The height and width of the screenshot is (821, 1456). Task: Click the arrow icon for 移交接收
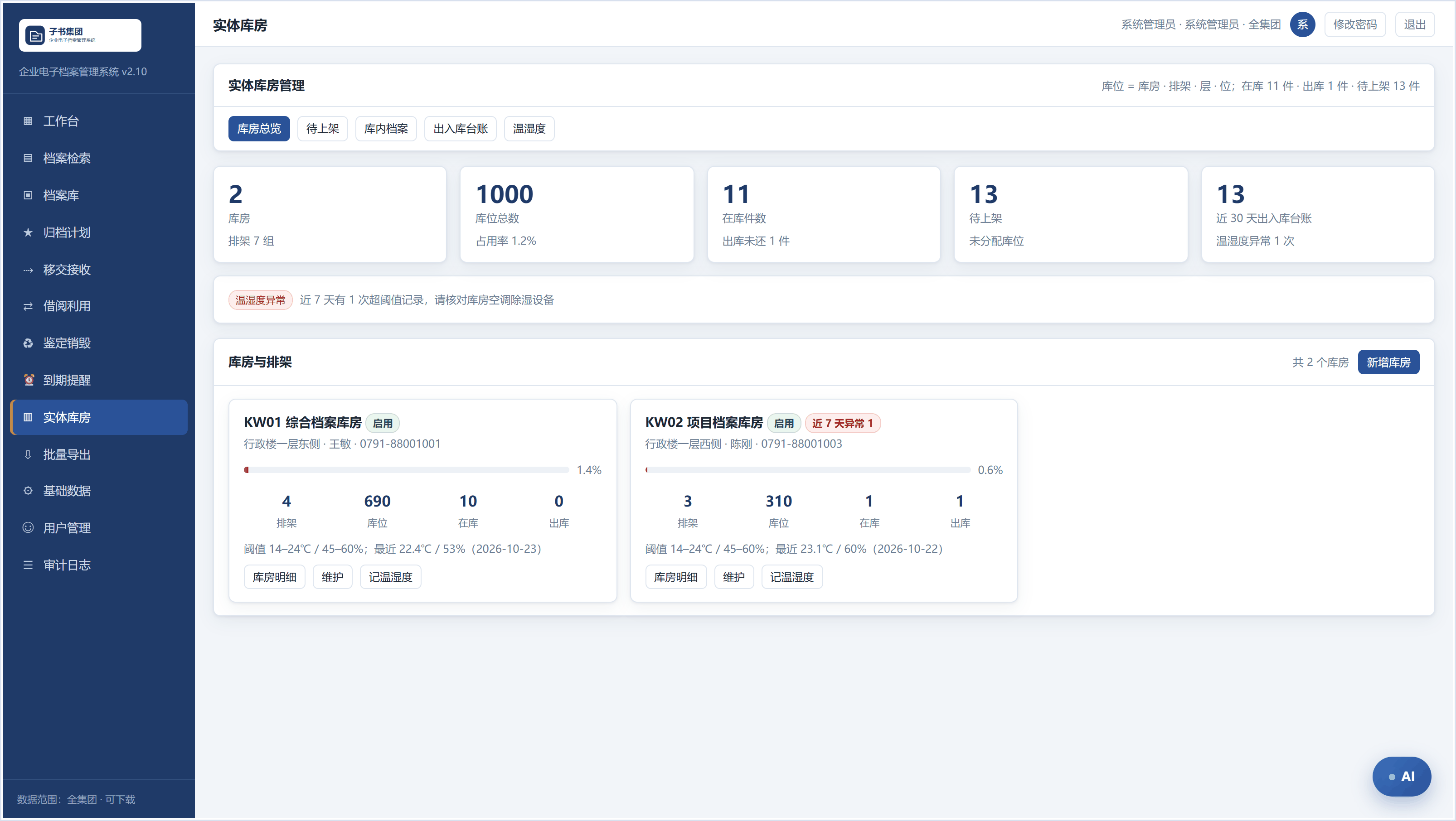[x=28, y=270]
